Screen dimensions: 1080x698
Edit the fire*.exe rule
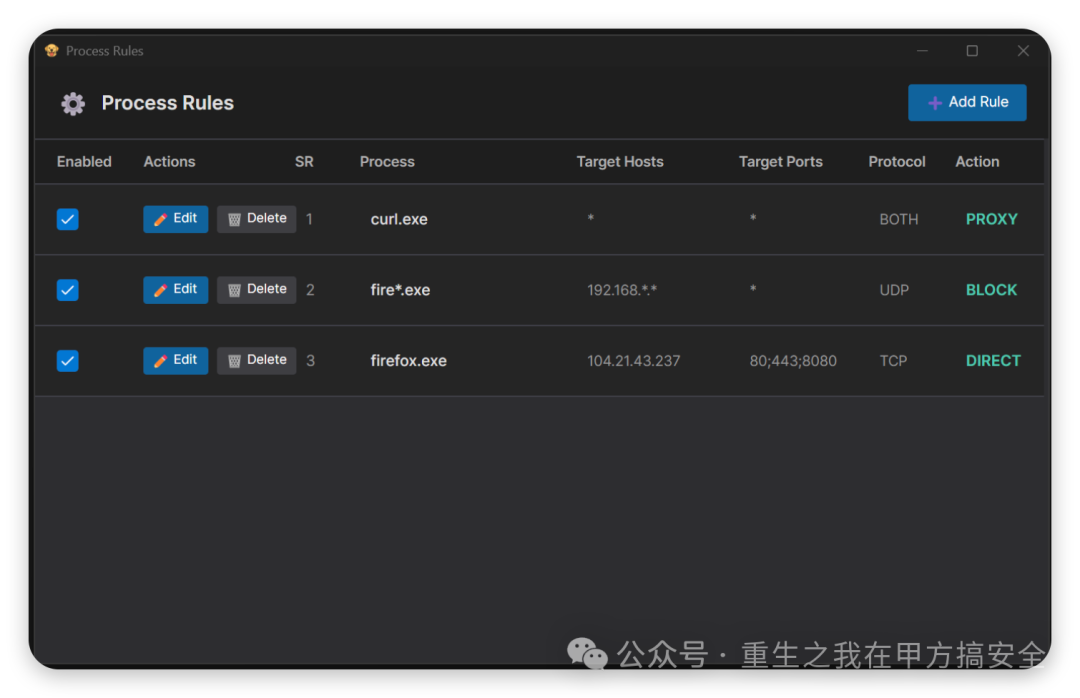click(176, 290)
